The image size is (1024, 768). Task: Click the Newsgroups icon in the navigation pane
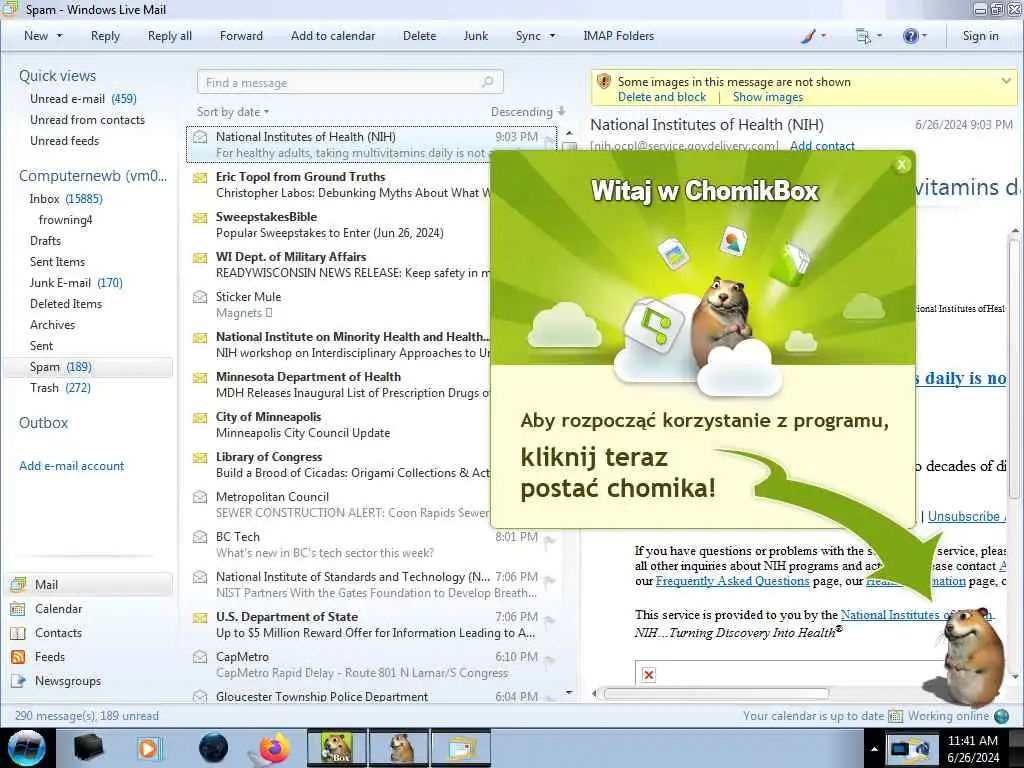18,681
